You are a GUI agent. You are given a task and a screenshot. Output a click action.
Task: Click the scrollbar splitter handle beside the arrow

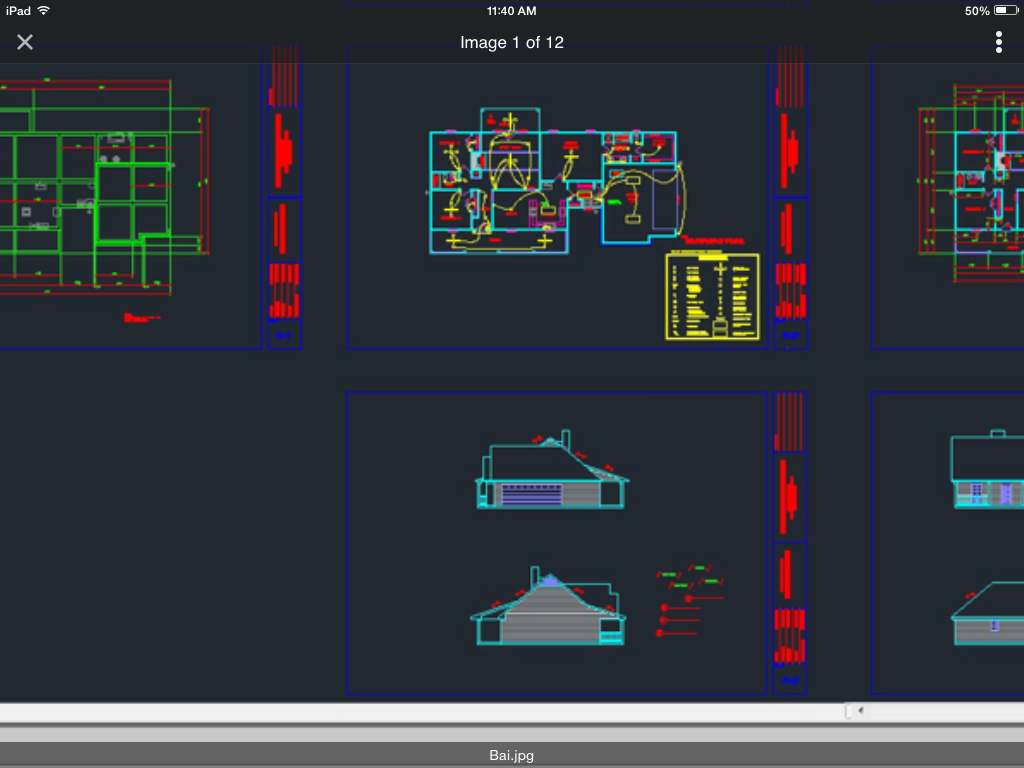[x=849, y=711]
